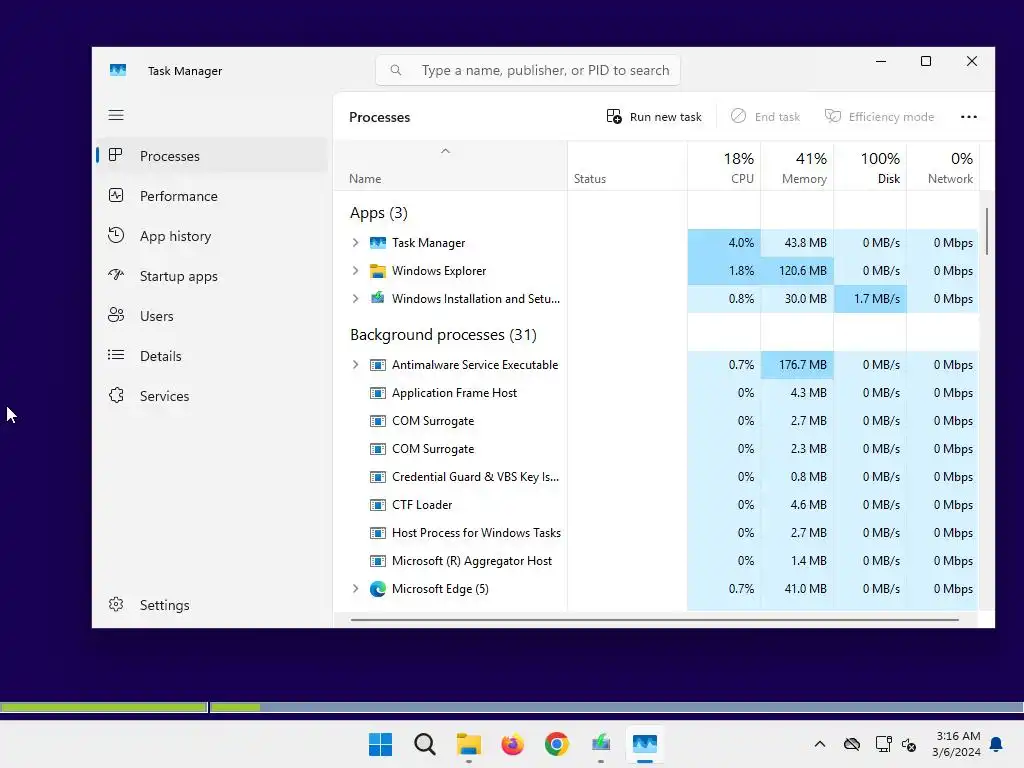Open the more options ellipsis menu
This screenshot has width=1024, height=768.
click(968, 117)
